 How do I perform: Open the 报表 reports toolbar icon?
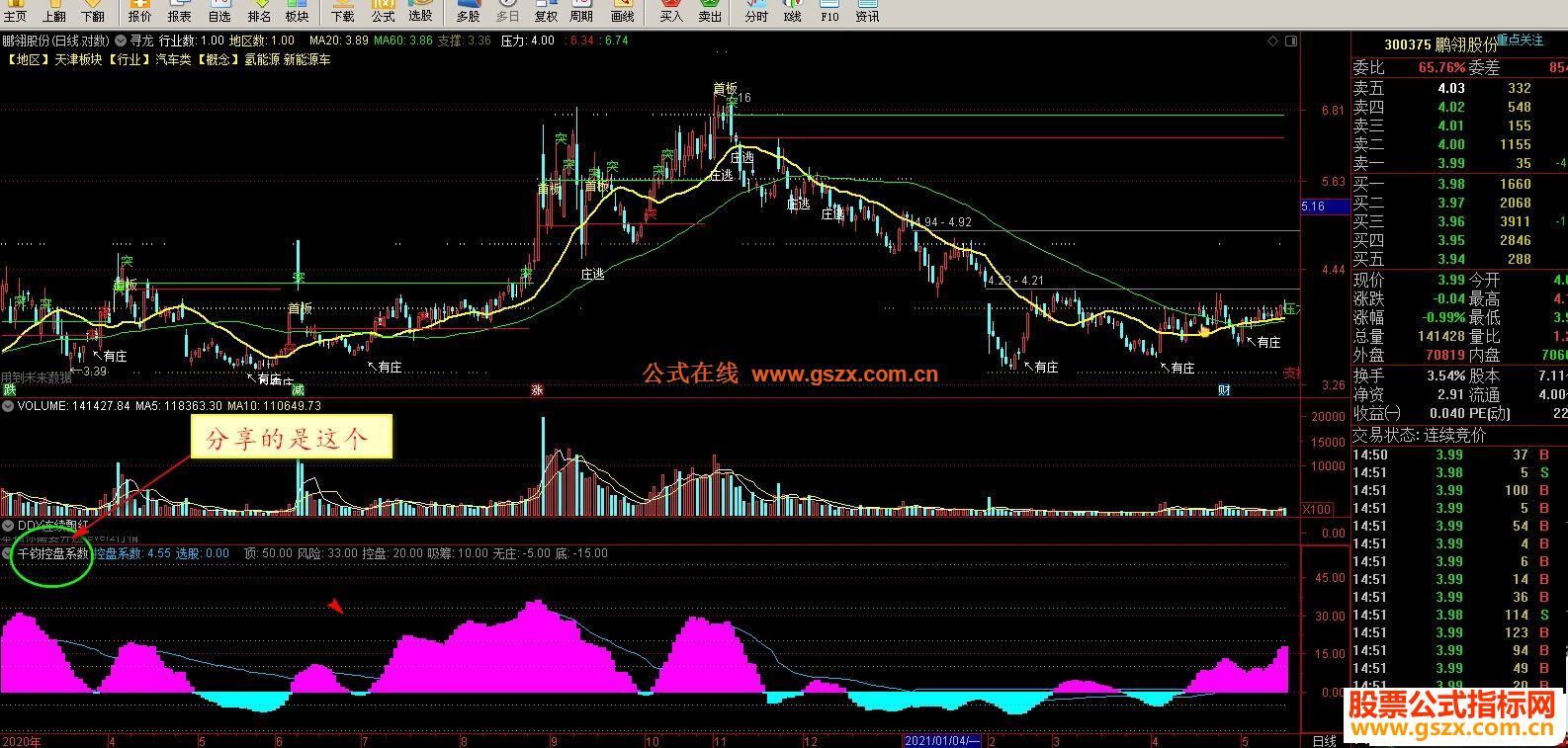[x=180, y=12]
